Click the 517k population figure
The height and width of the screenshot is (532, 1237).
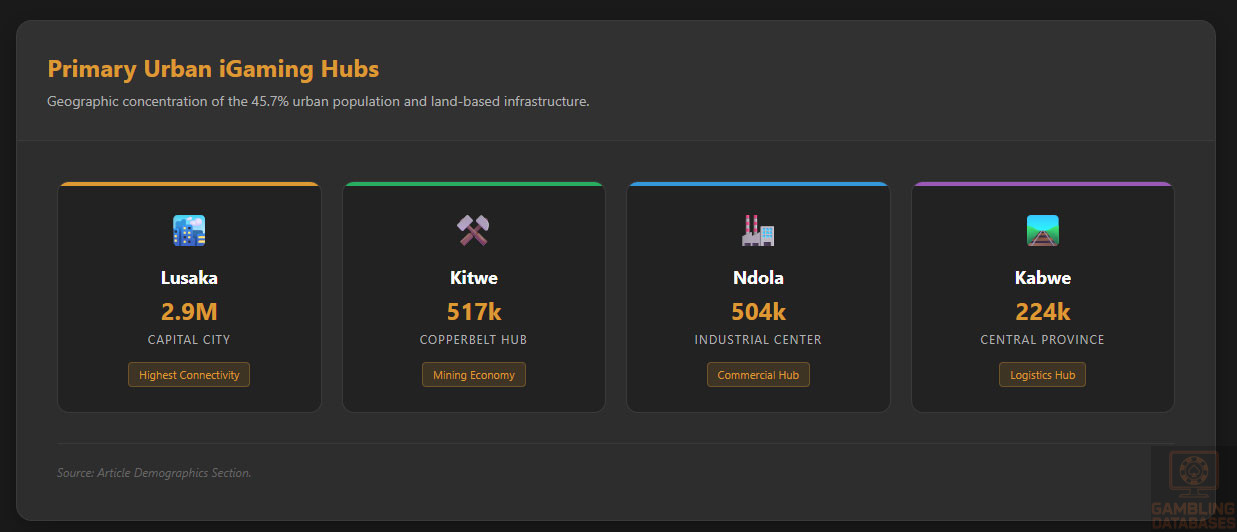473,311
